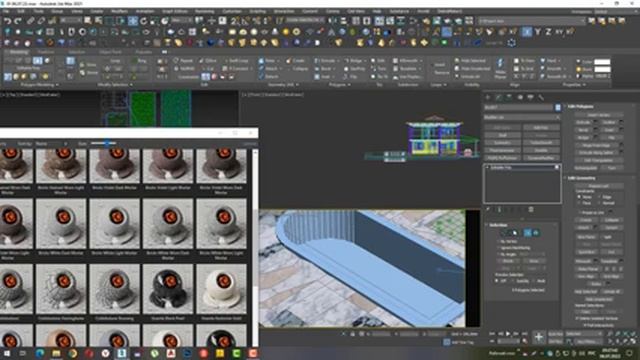Click the Undo arrow in main toolbar
The image size is (640, 360).
[x=8, y=21]
